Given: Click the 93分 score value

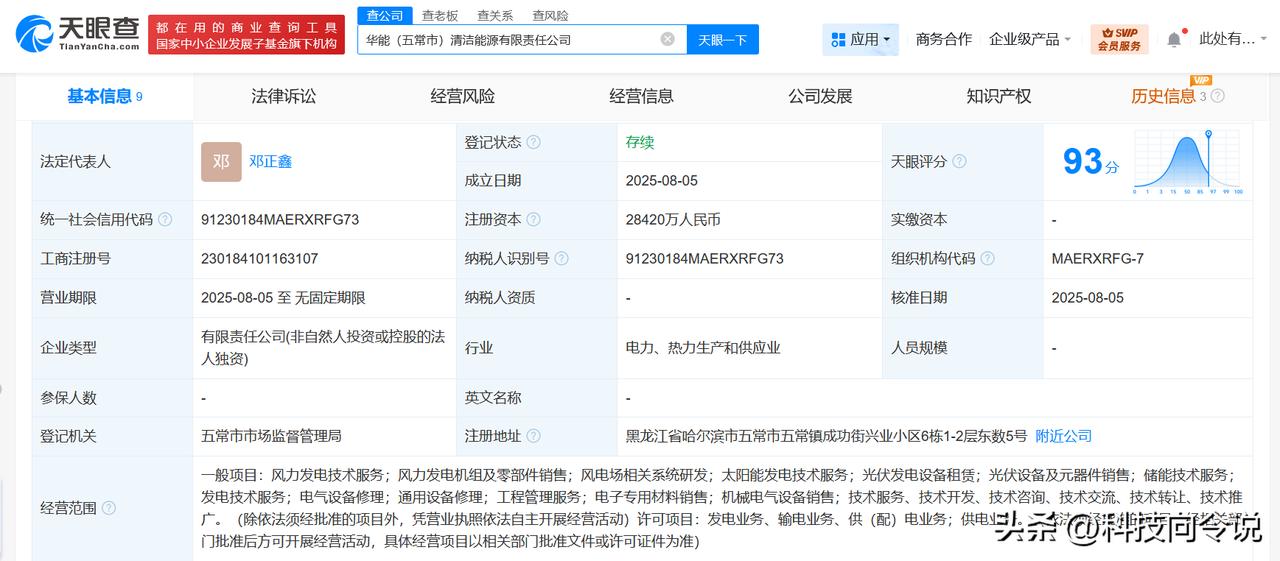Looking at the screenshot, I should click(1091, 161).
